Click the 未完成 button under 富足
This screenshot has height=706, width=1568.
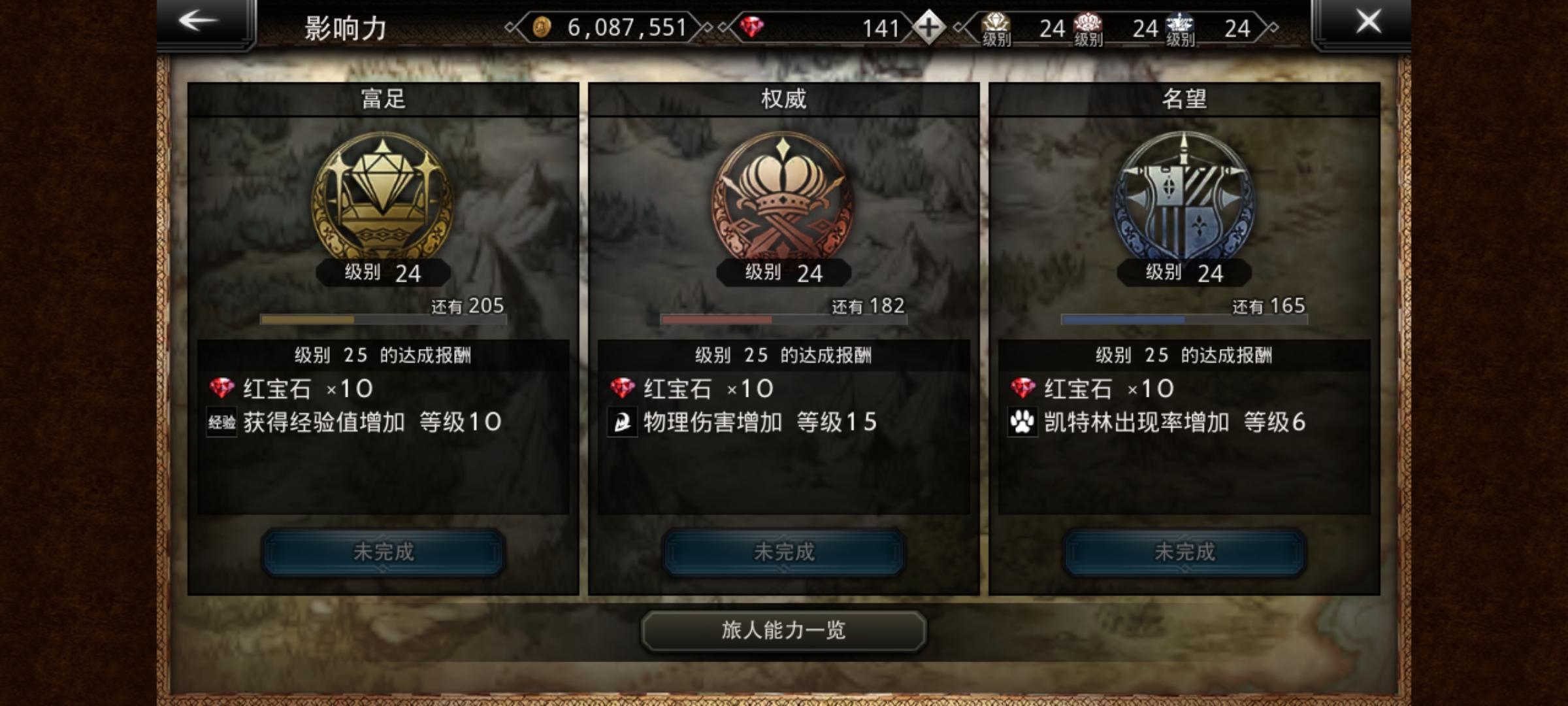pos(384,552)
